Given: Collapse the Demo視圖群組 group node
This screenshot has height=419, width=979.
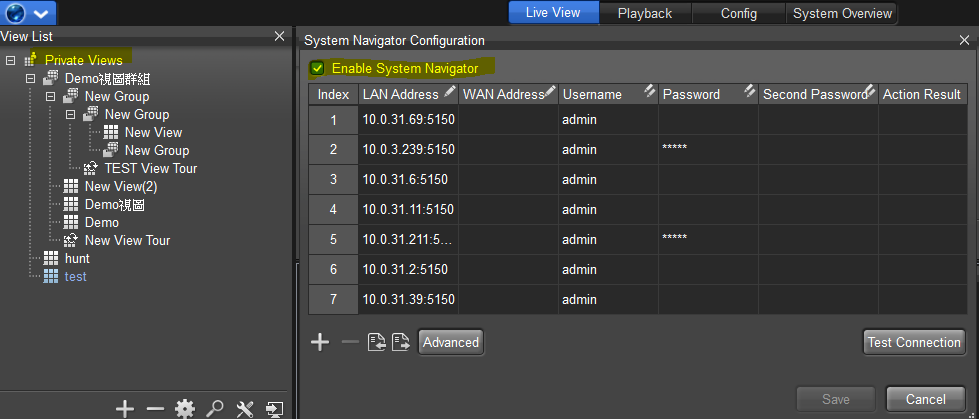Looking at the screenshot, I should (x=30, y=78).
